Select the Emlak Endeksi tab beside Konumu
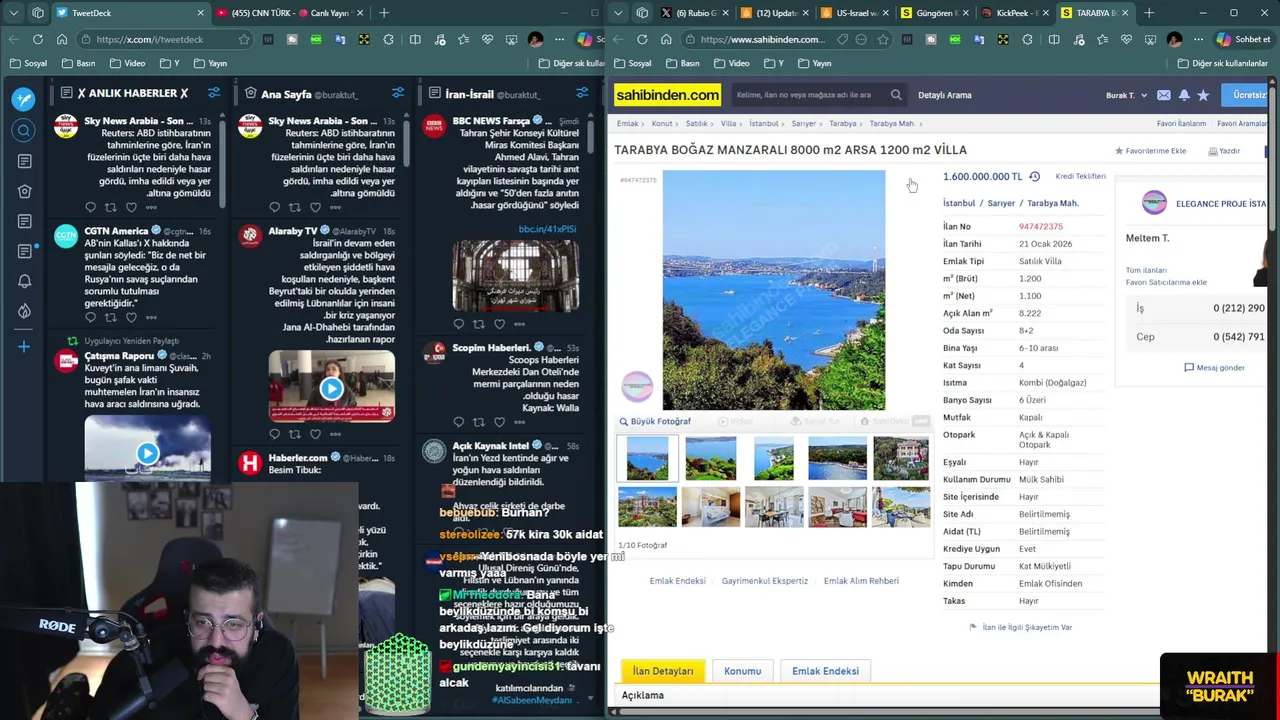 coord(825,671)
